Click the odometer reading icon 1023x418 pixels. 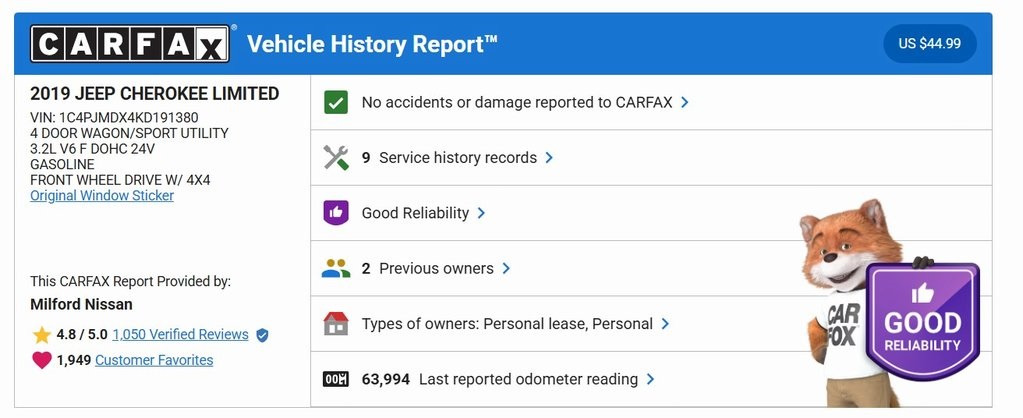tap(336, 379)
